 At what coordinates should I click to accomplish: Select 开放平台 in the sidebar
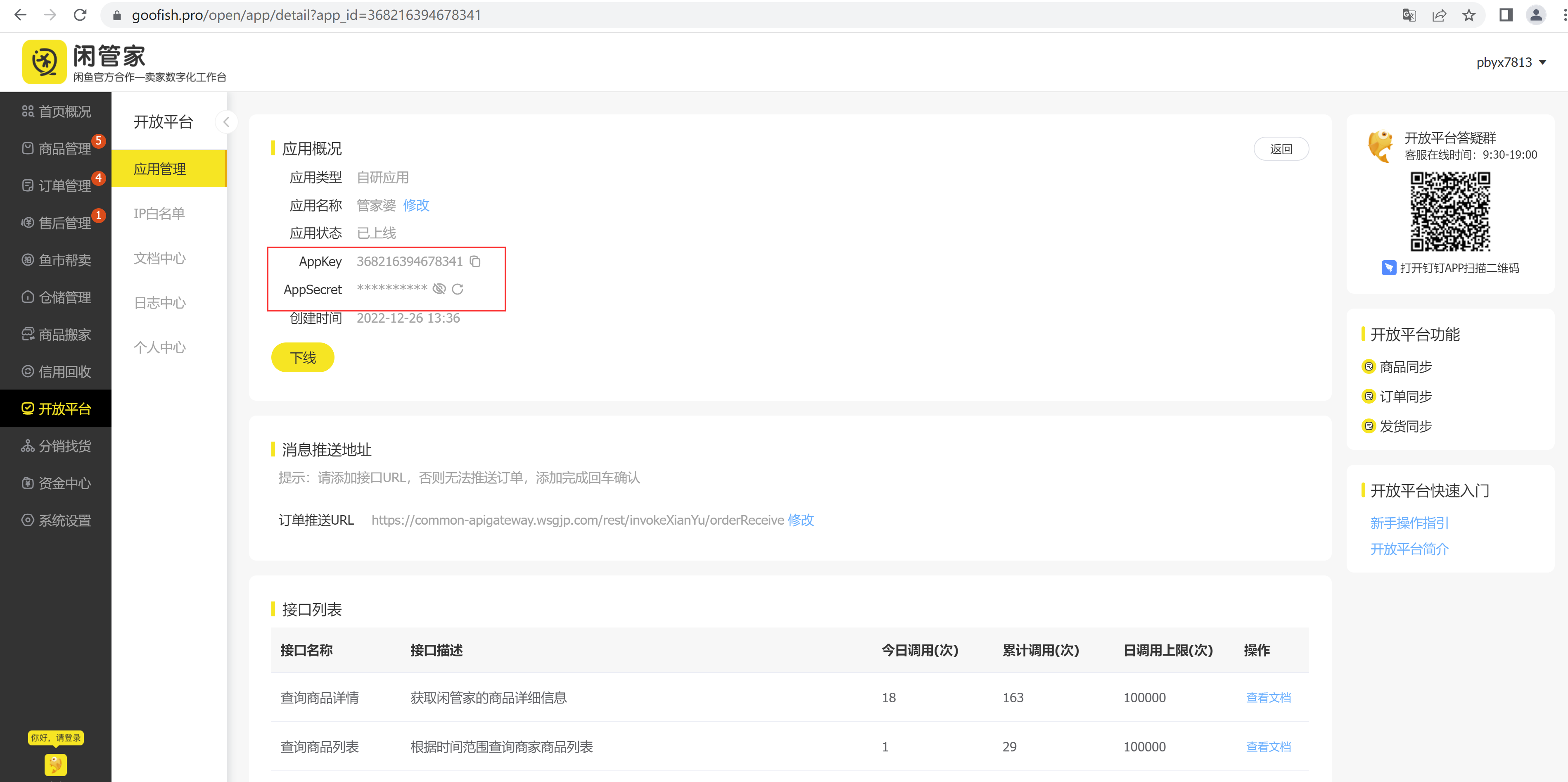click(x=55, y=409)
